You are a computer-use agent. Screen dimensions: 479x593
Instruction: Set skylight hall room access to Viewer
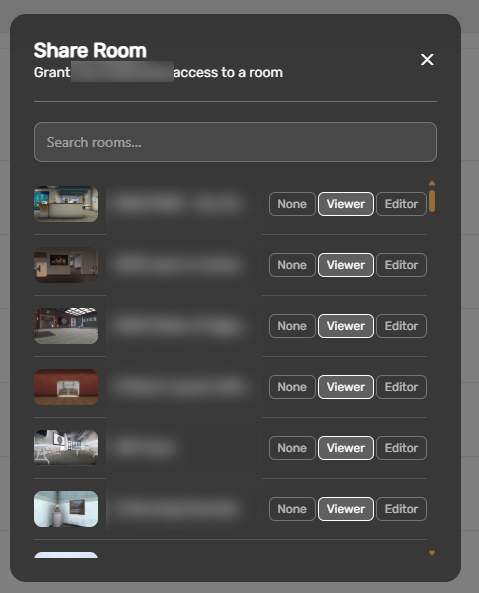click(x=346, y=326)
